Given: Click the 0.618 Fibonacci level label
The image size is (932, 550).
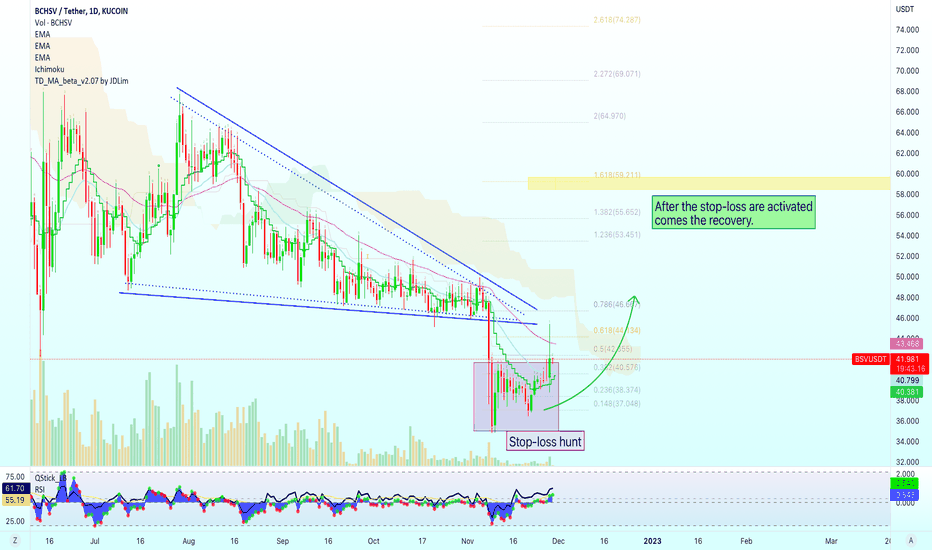Looking at the screenshot, I should coord(617,330).
